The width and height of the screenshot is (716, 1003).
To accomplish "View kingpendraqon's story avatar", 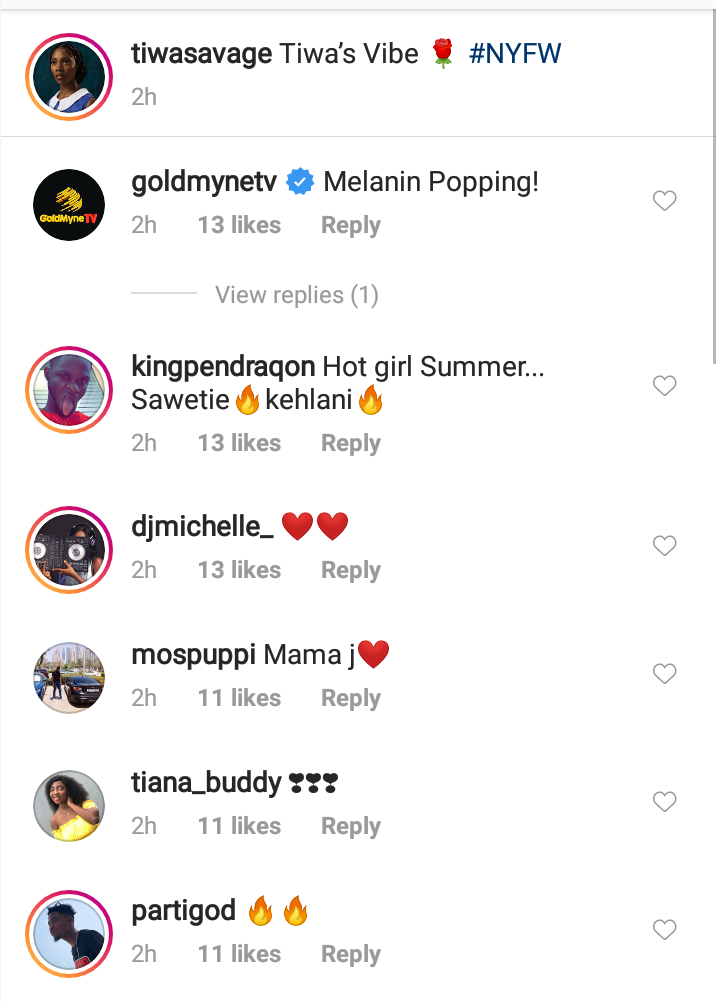I will click(69, 390).
